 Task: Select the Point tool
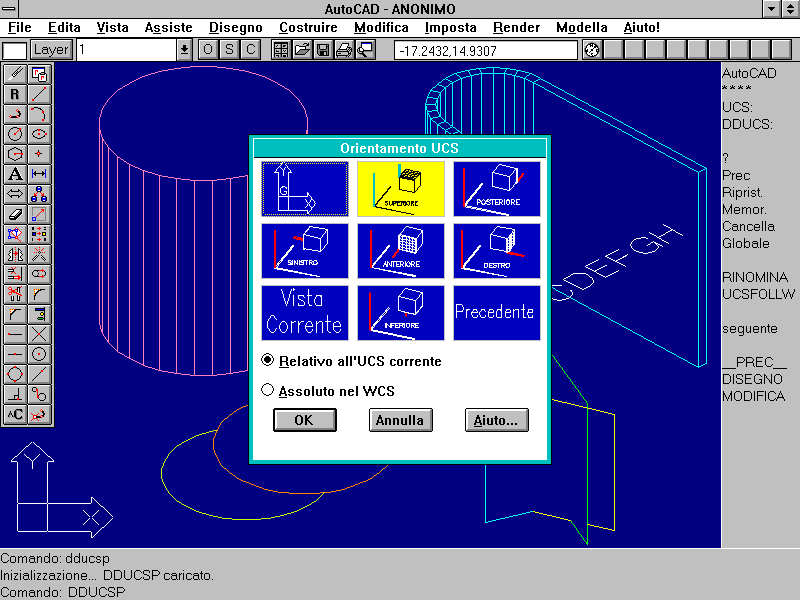point(39,154)
